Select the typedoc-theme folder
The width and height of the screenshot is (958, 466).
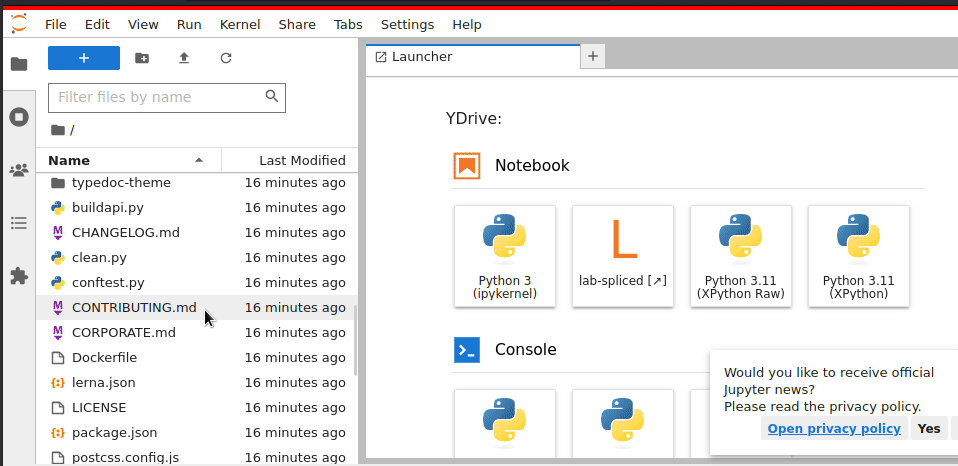pyautogui.click(x=197, y=183)
